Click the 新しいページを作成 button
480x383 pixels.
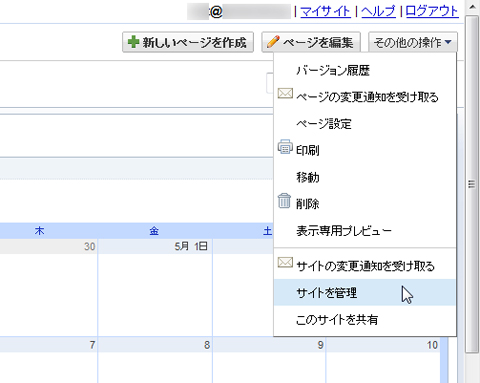pos(188,42)
